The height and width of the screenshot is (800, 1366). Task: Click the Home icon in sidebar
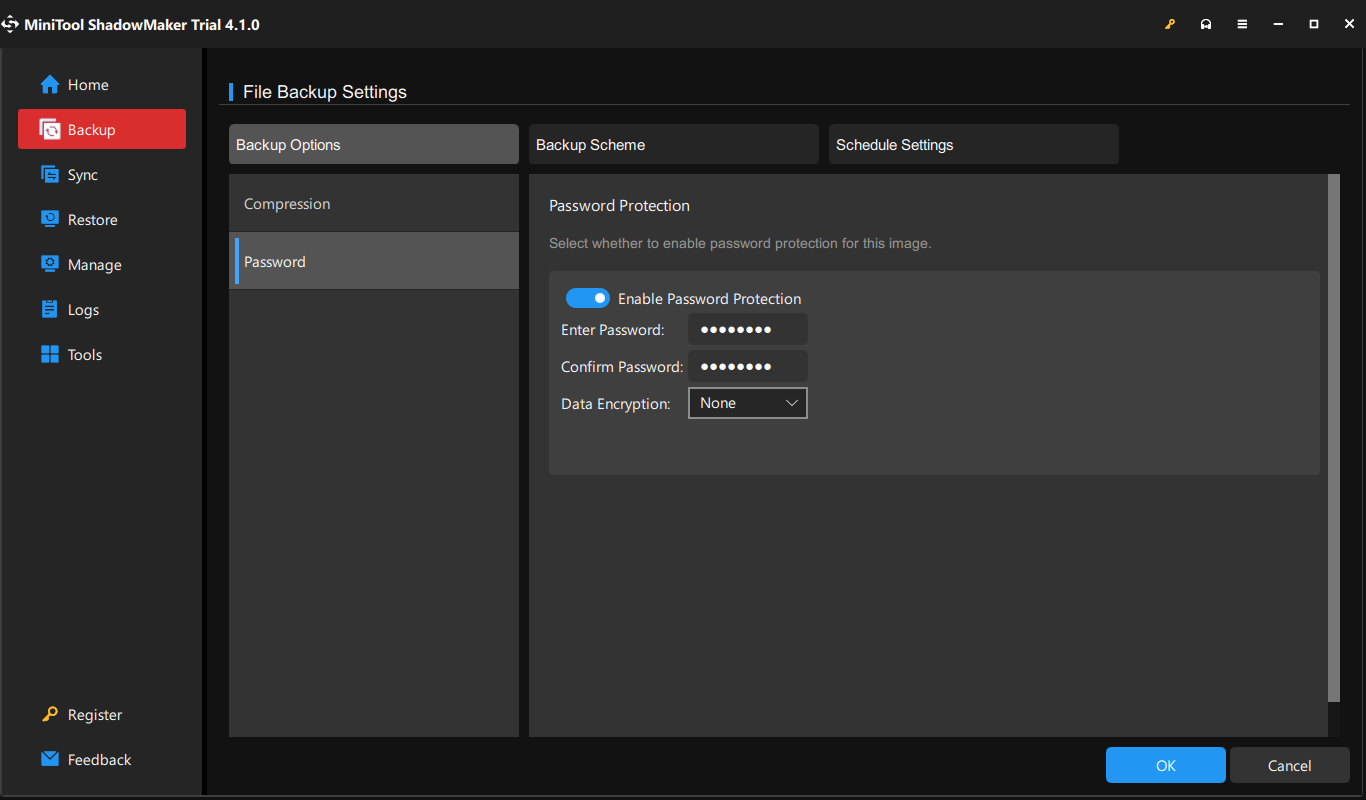pos(50,85)
